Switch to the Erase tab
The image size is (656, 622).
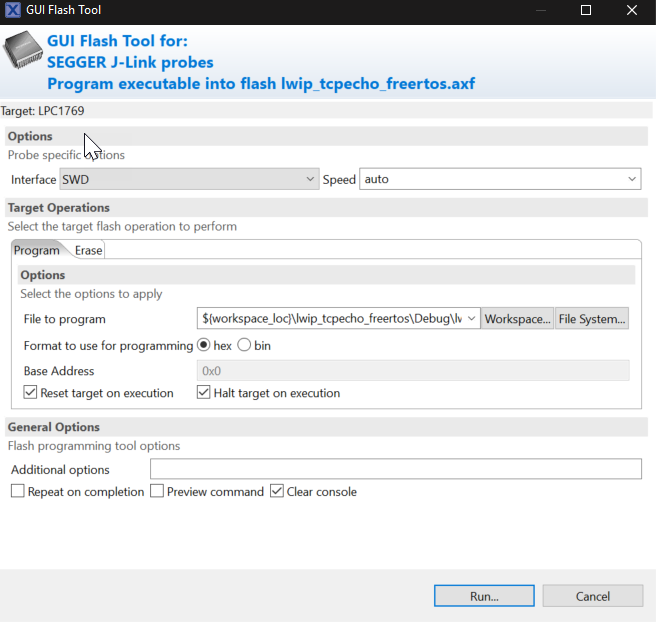click(x=88, y=250)
